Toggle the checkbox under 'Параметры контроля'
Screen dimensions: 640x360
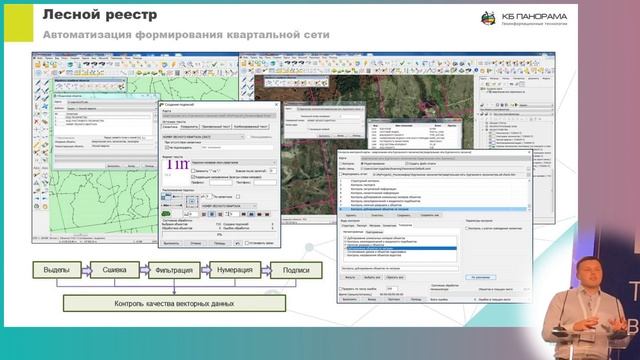tap(467, 229)
